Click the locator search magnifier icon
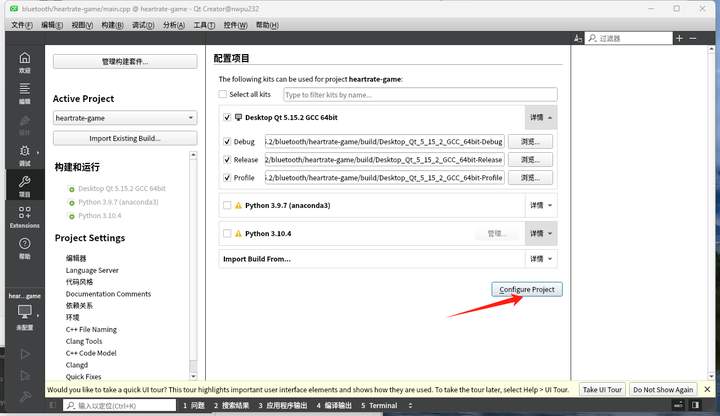The width and height of the screenshot is (720, 416). 70,405
